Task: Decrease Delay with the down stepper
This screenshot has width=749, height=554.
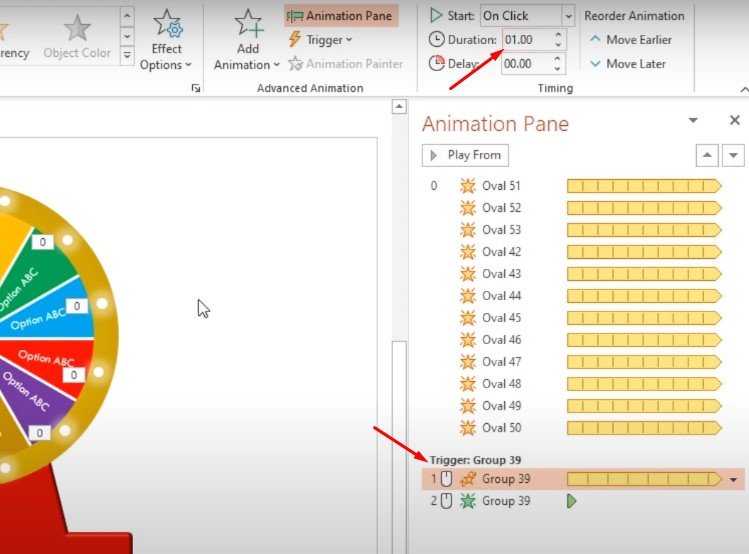Action: [557, 69]
